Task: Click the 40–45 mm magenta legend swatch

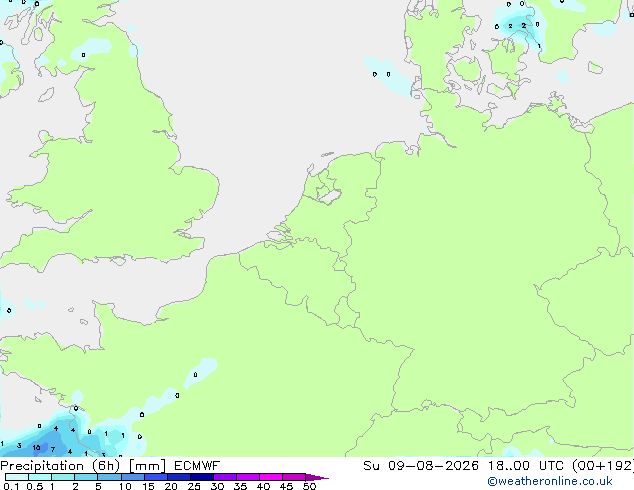Action: (x=271, y=477)
